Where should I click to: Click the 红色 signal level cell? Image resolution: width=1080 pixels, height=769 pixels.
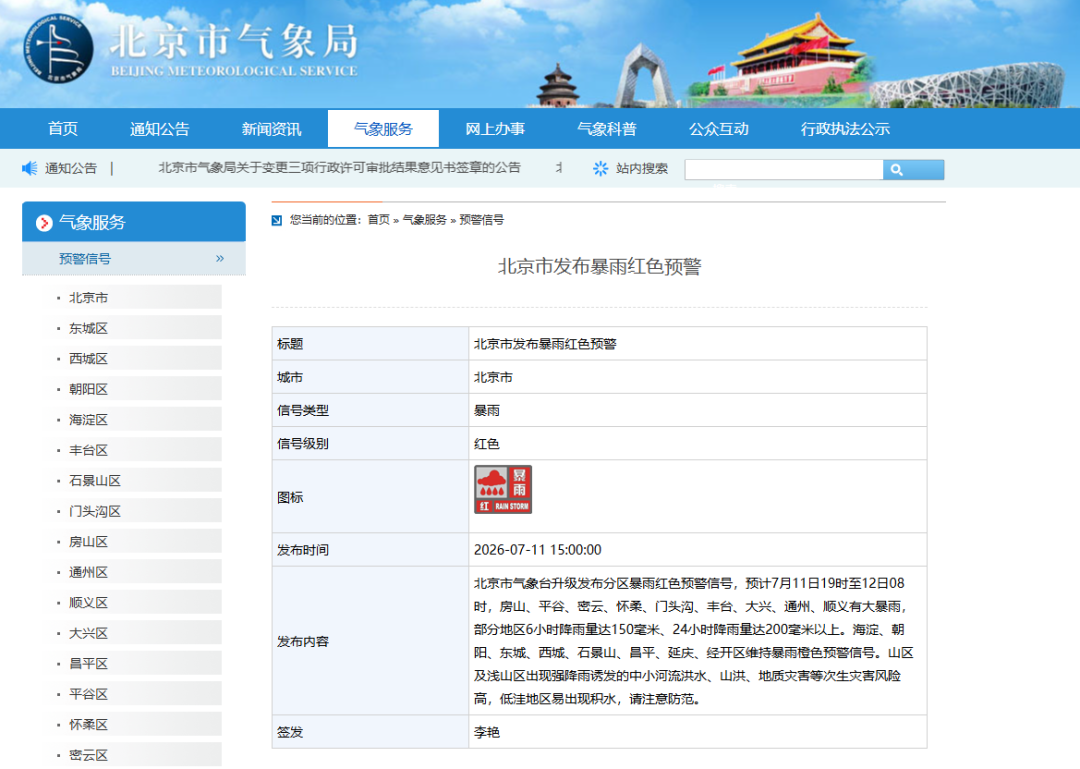tap(487, 444)
